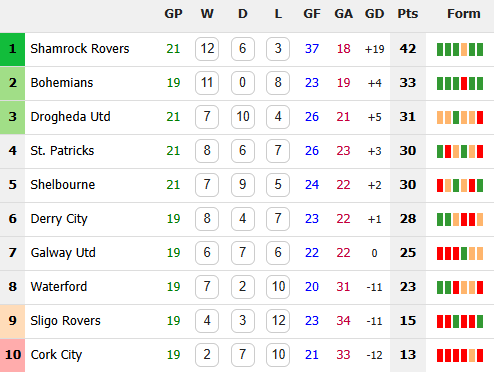Select the Bohemians team name
Viewport: 494px width, 372px height.
tap(62, 83)
